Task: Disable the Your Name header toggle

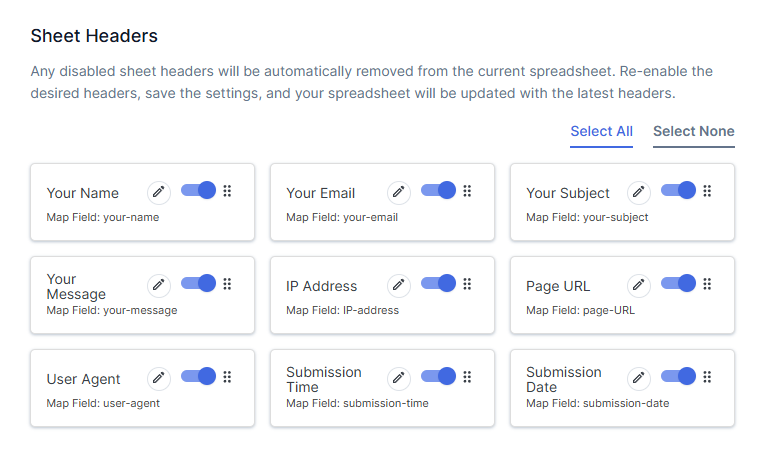Action: pos(198,191)
